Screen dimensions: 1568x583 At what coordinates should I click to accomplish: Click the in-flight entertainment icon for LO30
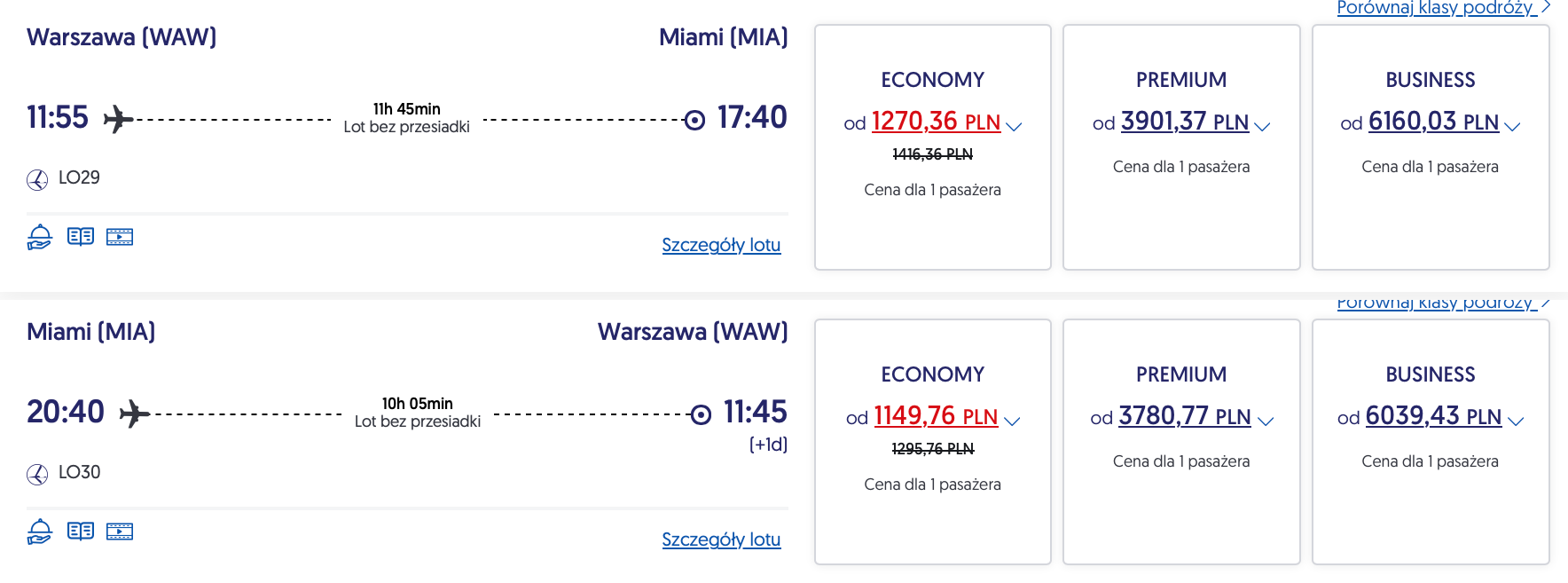(x=120, y=532)
